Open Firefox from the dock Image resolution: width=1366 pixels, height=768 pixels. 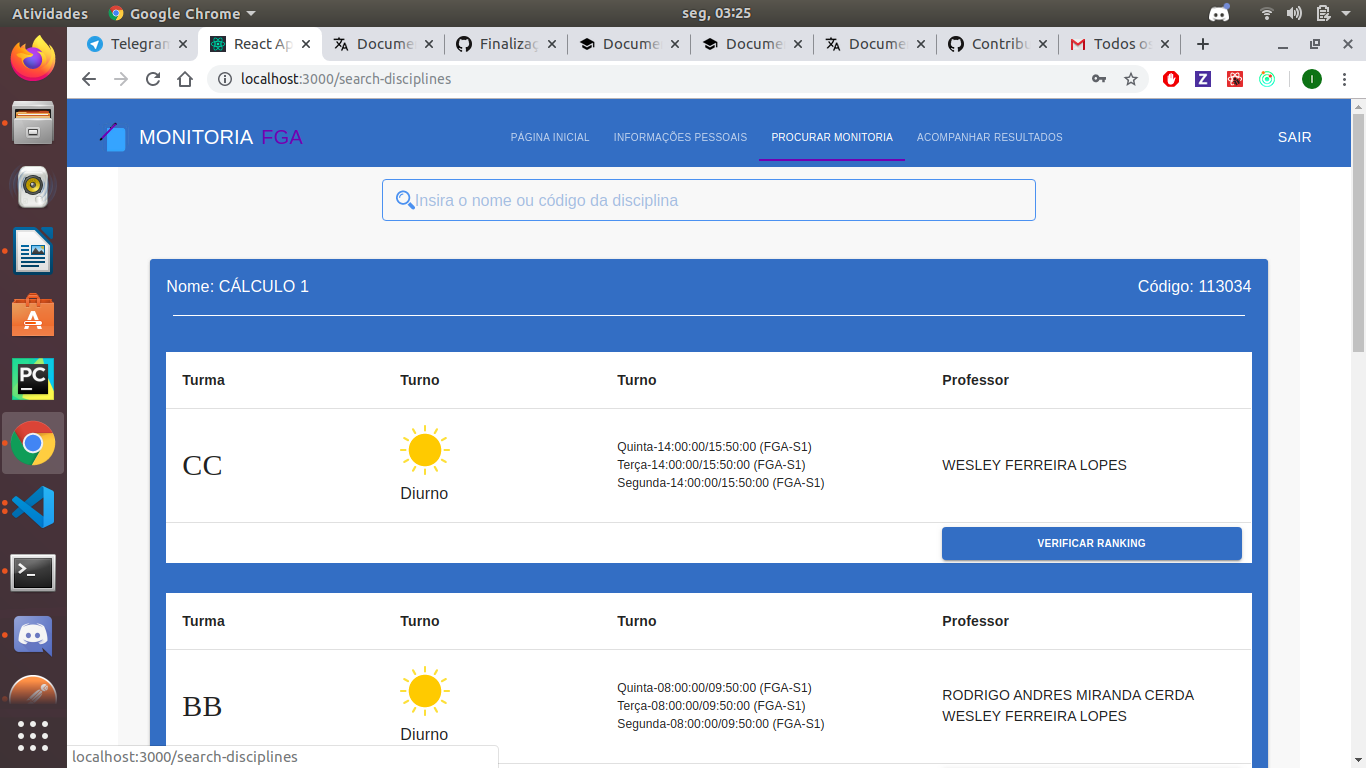(33, 57)
